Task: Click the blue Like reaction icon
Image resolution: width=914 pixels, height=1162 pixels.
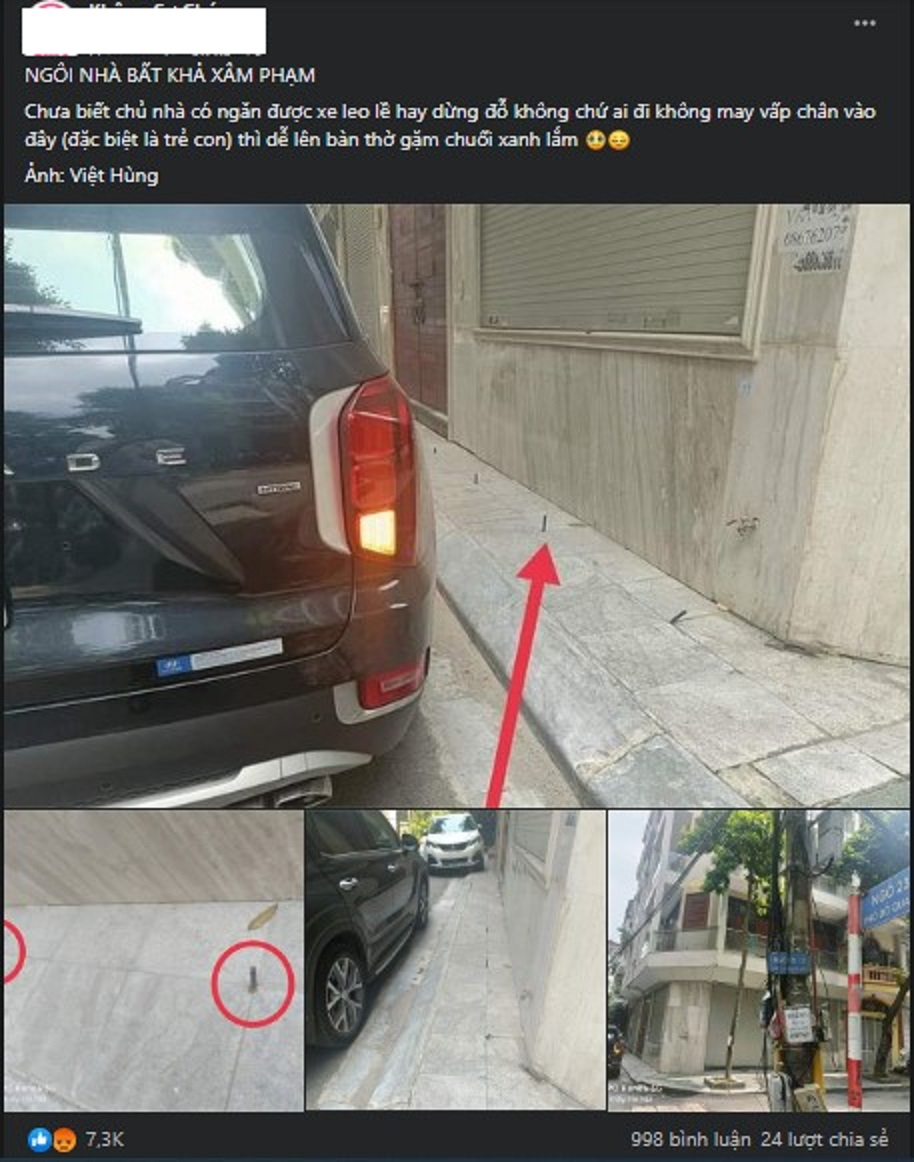Action: click(39, 1139)
